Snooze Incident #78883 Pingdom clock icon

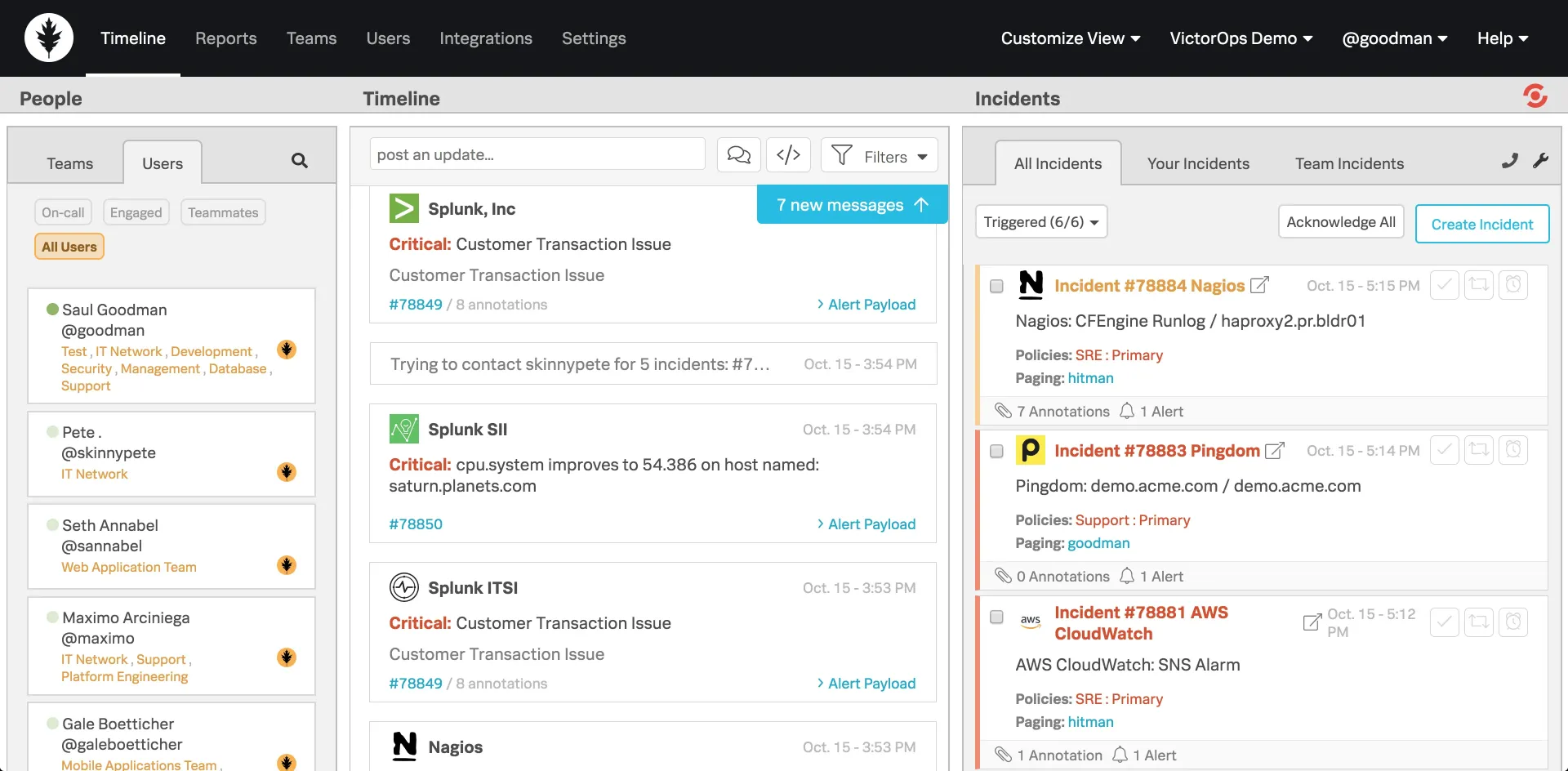1513,450
